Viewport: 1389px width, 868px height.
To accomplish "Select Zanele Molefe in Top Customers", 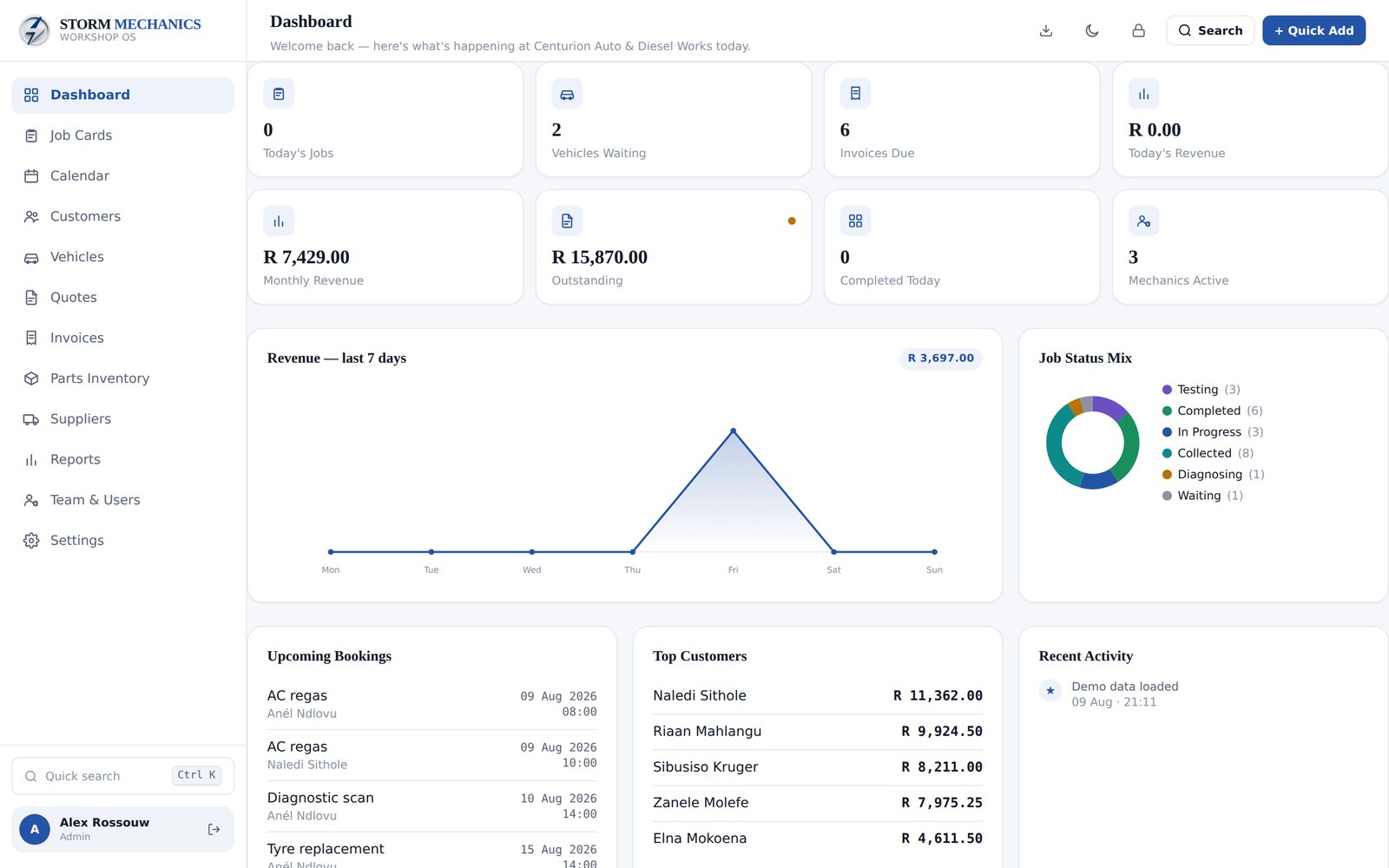I will point(818,803).
